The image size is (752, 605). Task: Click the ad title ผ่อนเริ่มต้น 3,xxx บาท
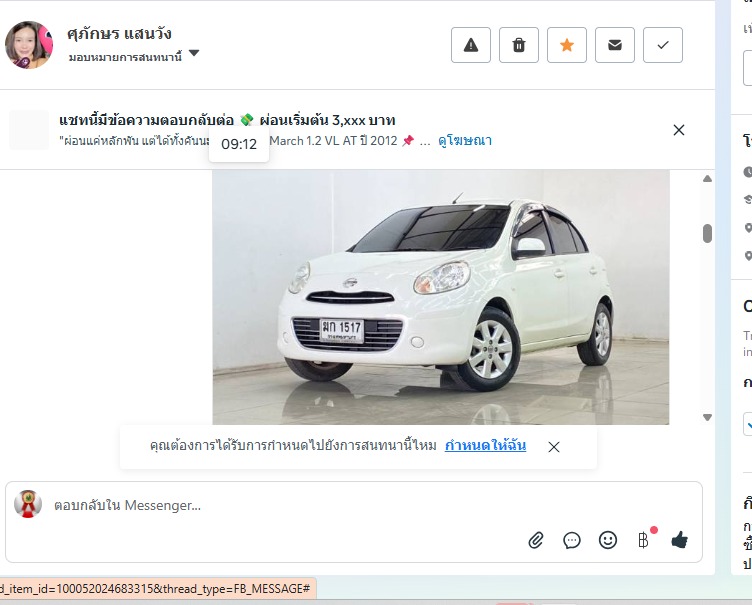tap(328, 120)
